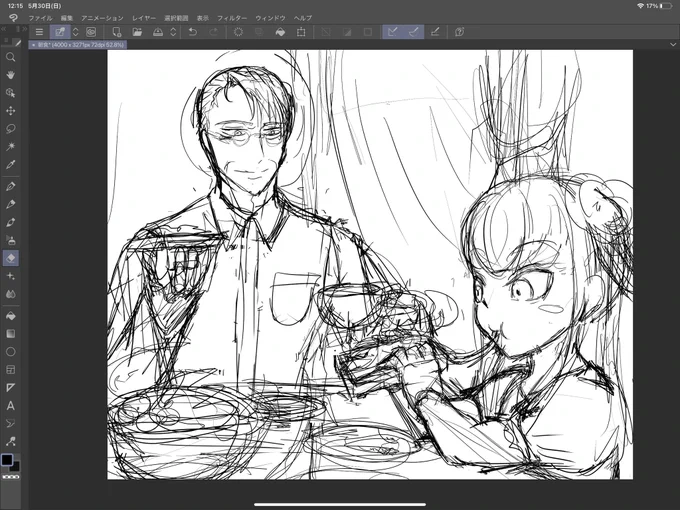680x510 pixels.
Task: Select the Lasso selection tool
Action: click(x=10, y=129)
